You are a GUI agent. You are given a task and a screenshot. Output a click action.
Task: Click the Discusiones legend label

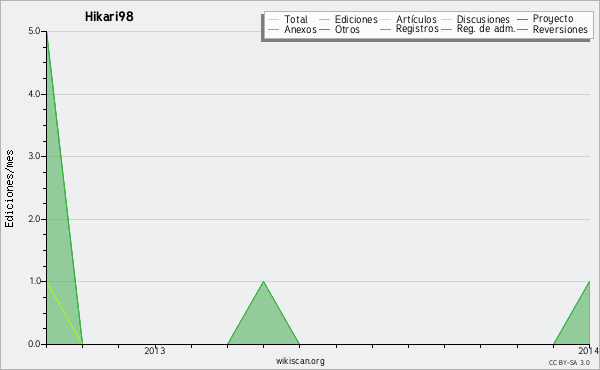(x=483, y=19)
